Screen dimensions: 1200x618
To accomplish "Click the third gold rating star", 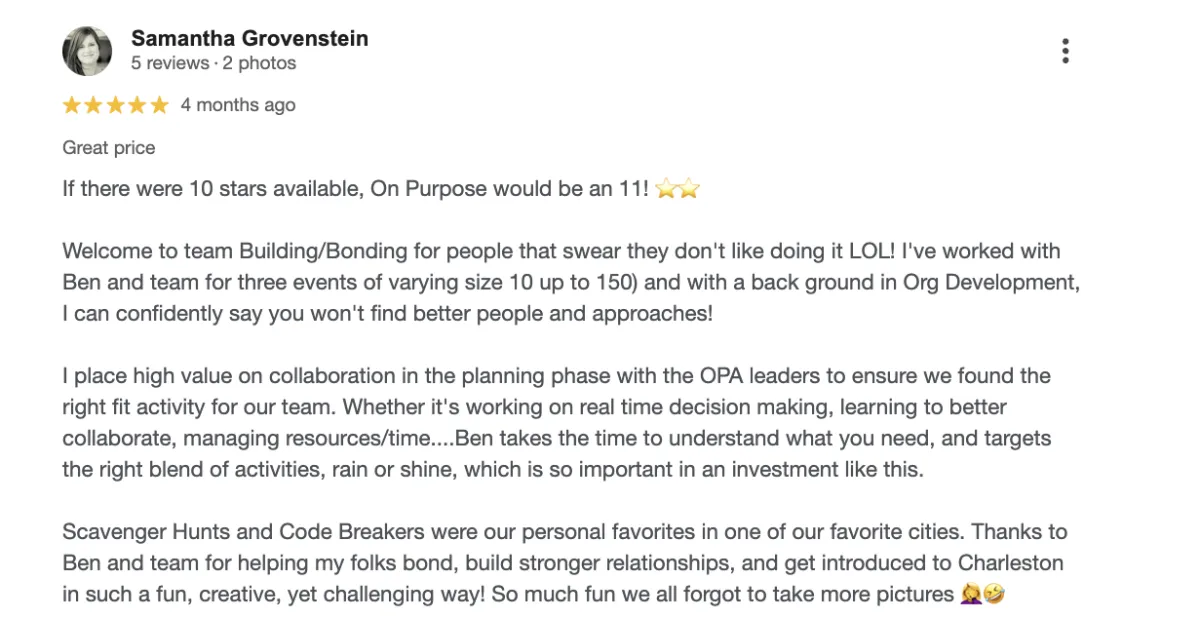I will (x=116, y=105).
